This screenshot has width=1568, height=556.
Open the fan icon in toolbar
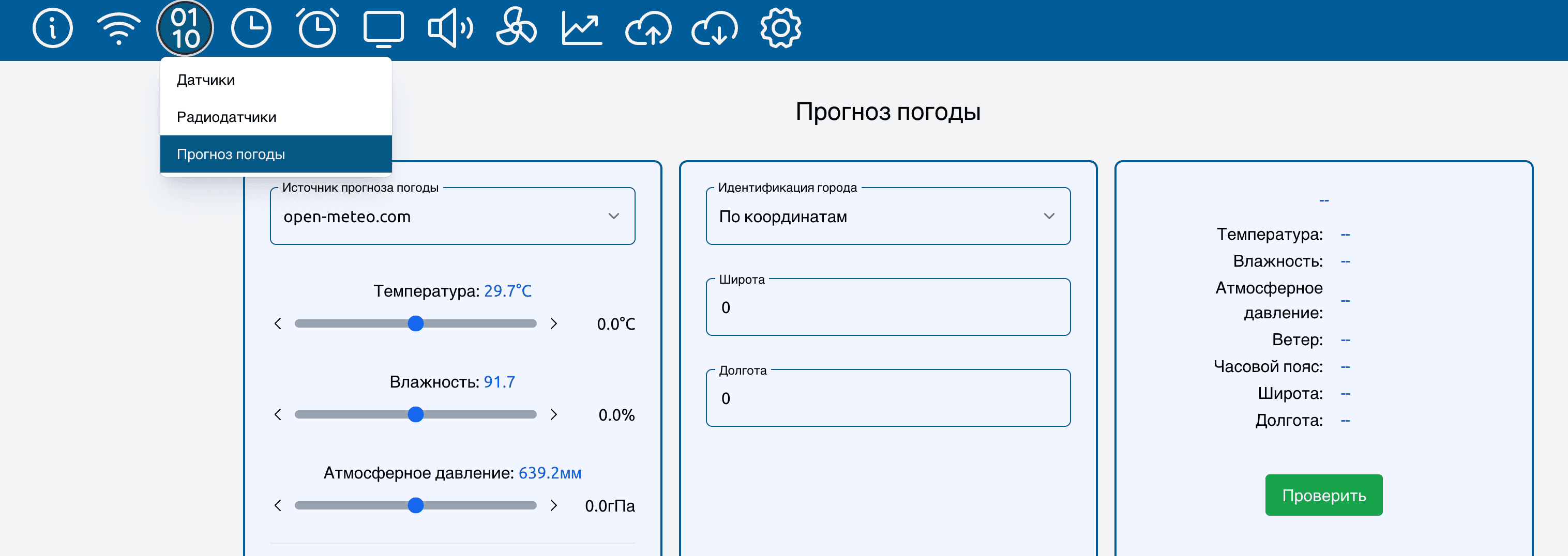point(516,28)
